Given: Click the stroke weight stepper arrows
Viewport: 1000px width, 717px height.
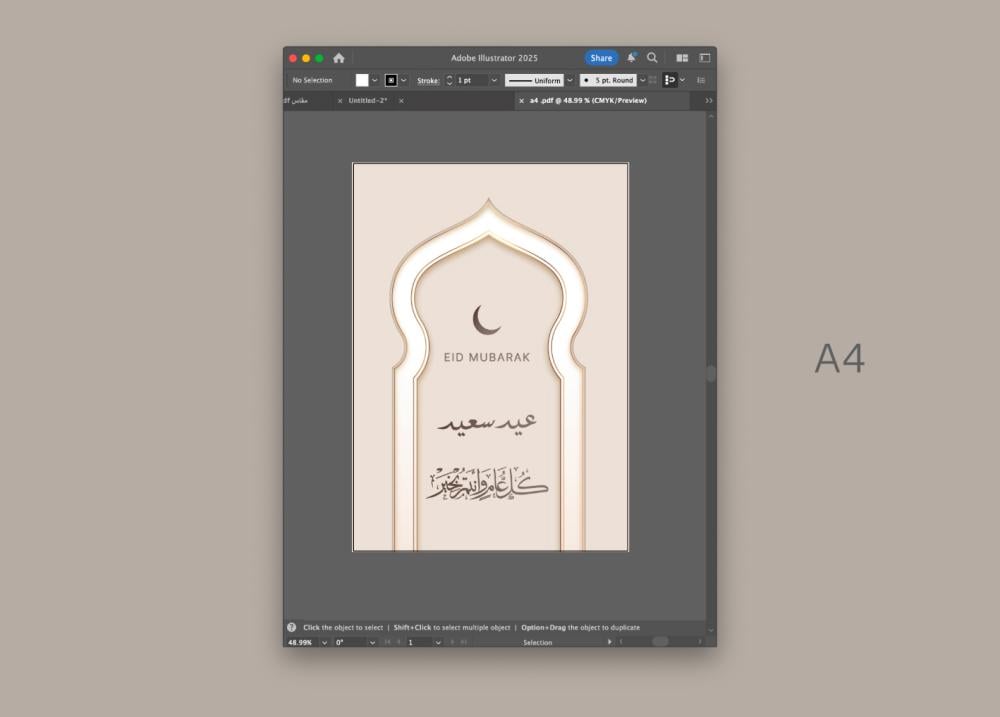Looking at the screenshot, I should pos(449,80).
